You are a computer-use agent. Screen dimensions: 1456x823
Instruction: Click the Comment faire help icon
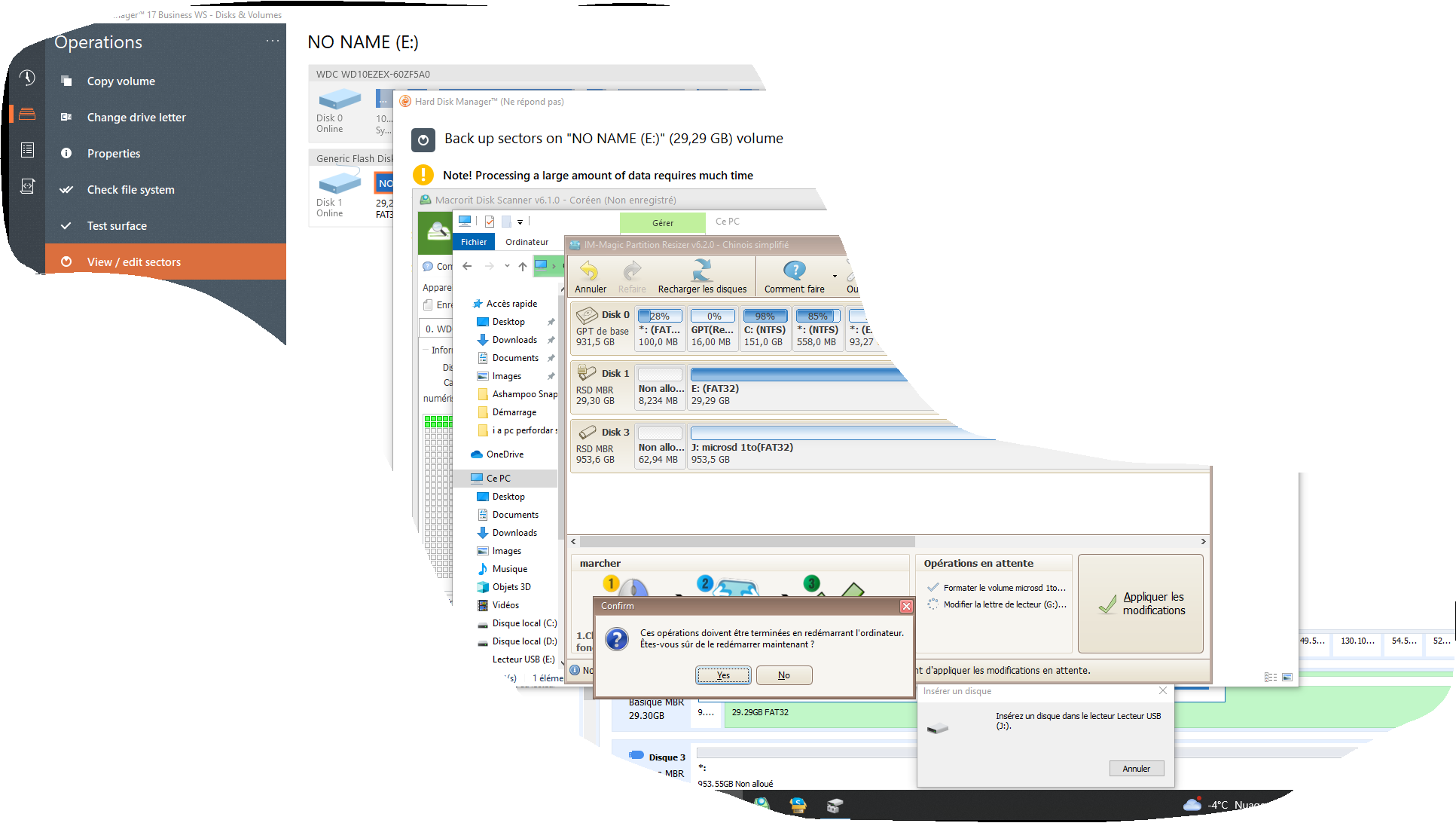pyautogui.click(x=795, y=270)
